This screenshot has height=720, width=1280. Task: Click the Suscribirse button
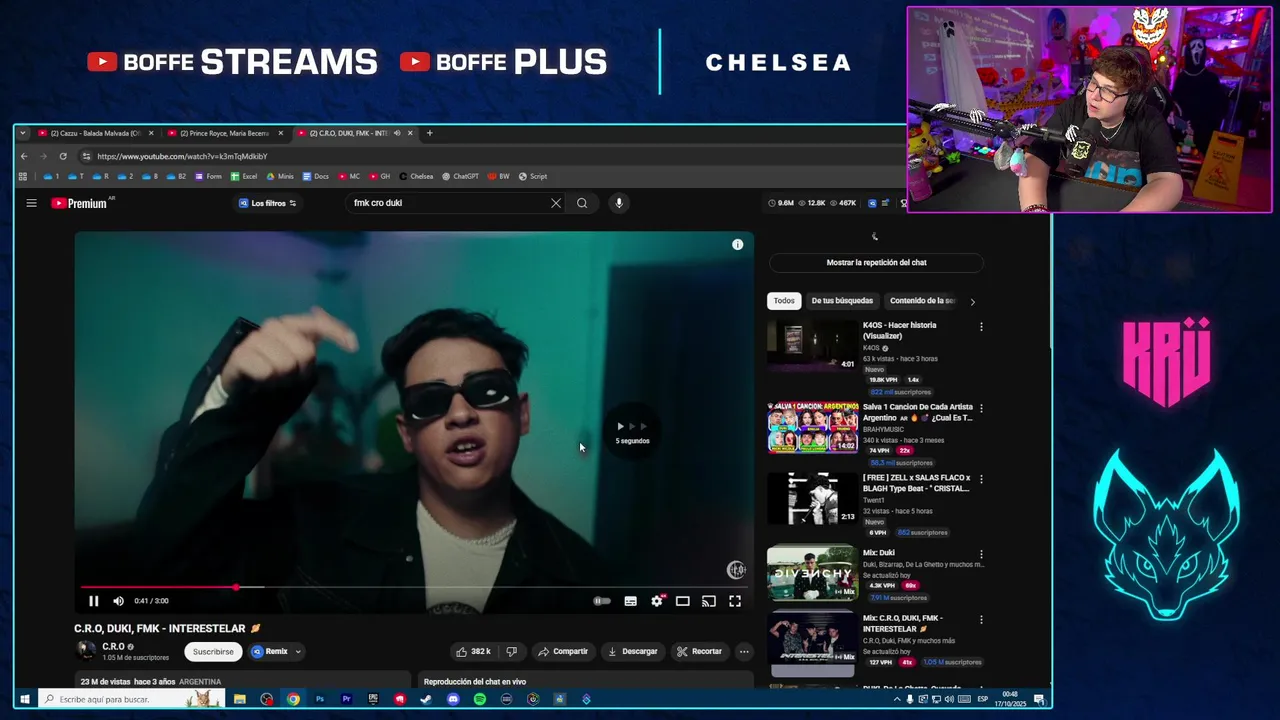click(x=213, y=651)
